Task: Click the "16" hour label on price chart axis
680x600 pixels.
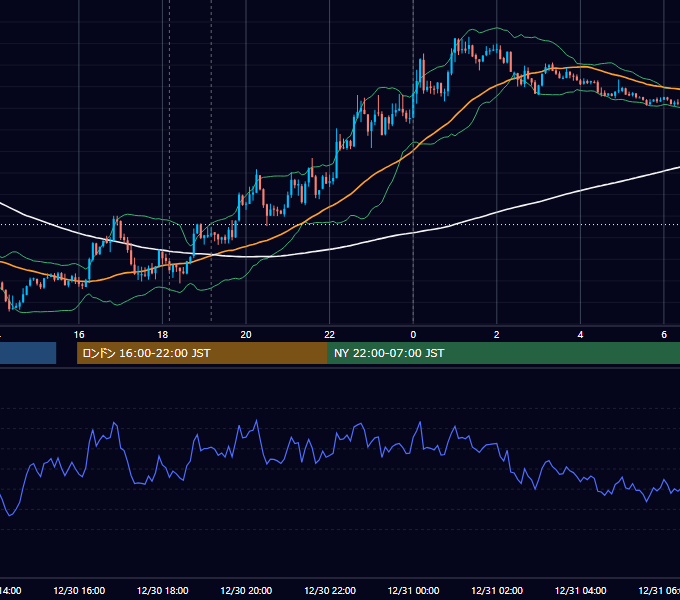Action: point(79,334)
